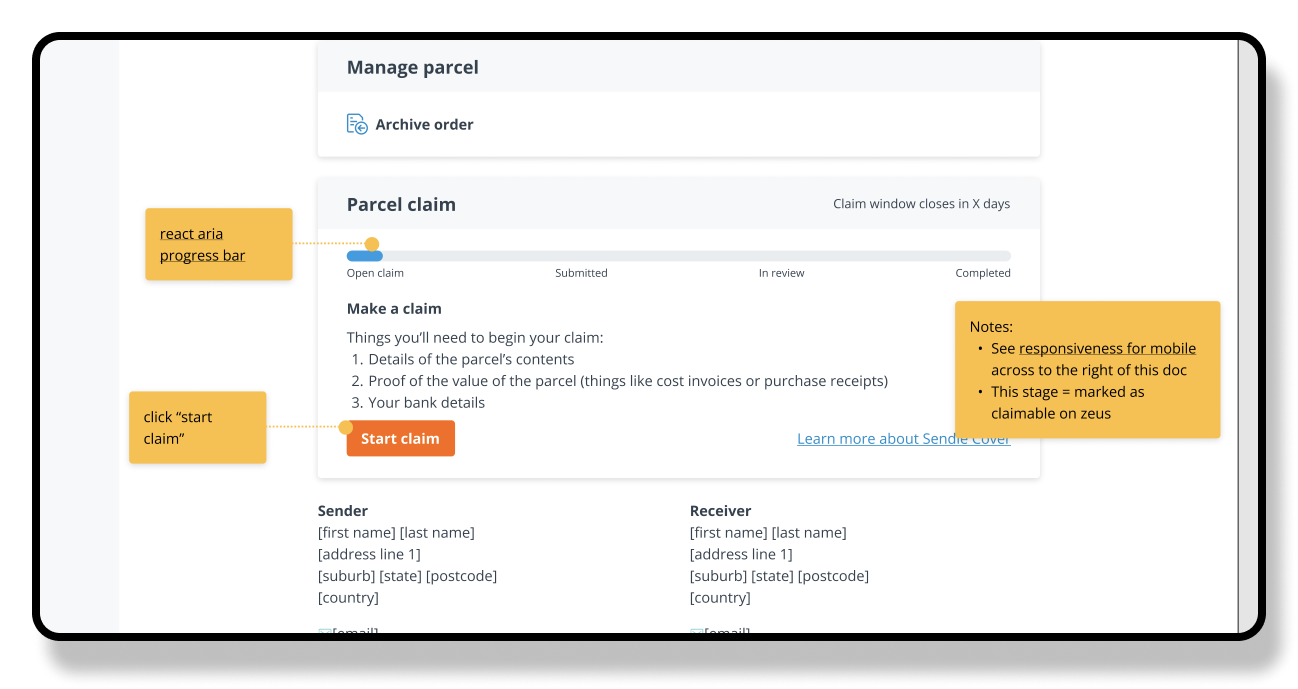Select the Sender section heading
This screenshot has height=689, width=1298.
(x=343, y=511)
